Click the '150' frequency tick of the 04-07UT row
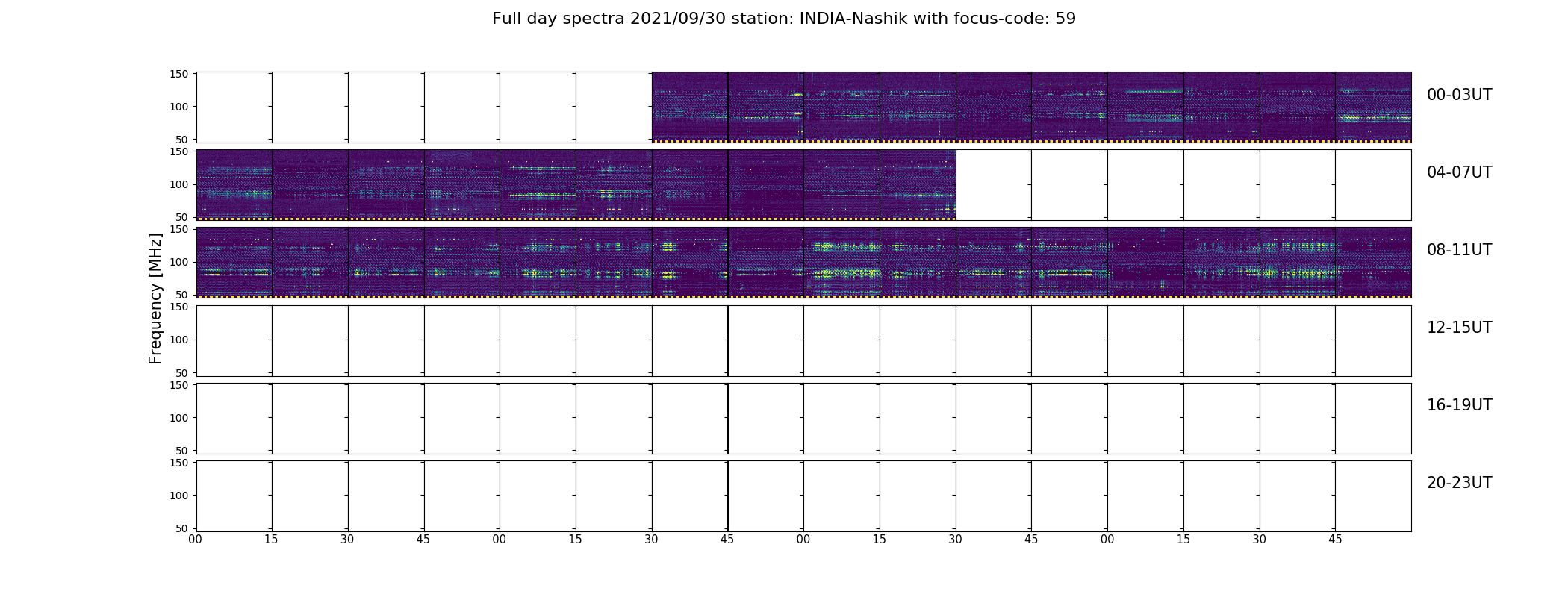1568x597 pixels. coord(179,151)
